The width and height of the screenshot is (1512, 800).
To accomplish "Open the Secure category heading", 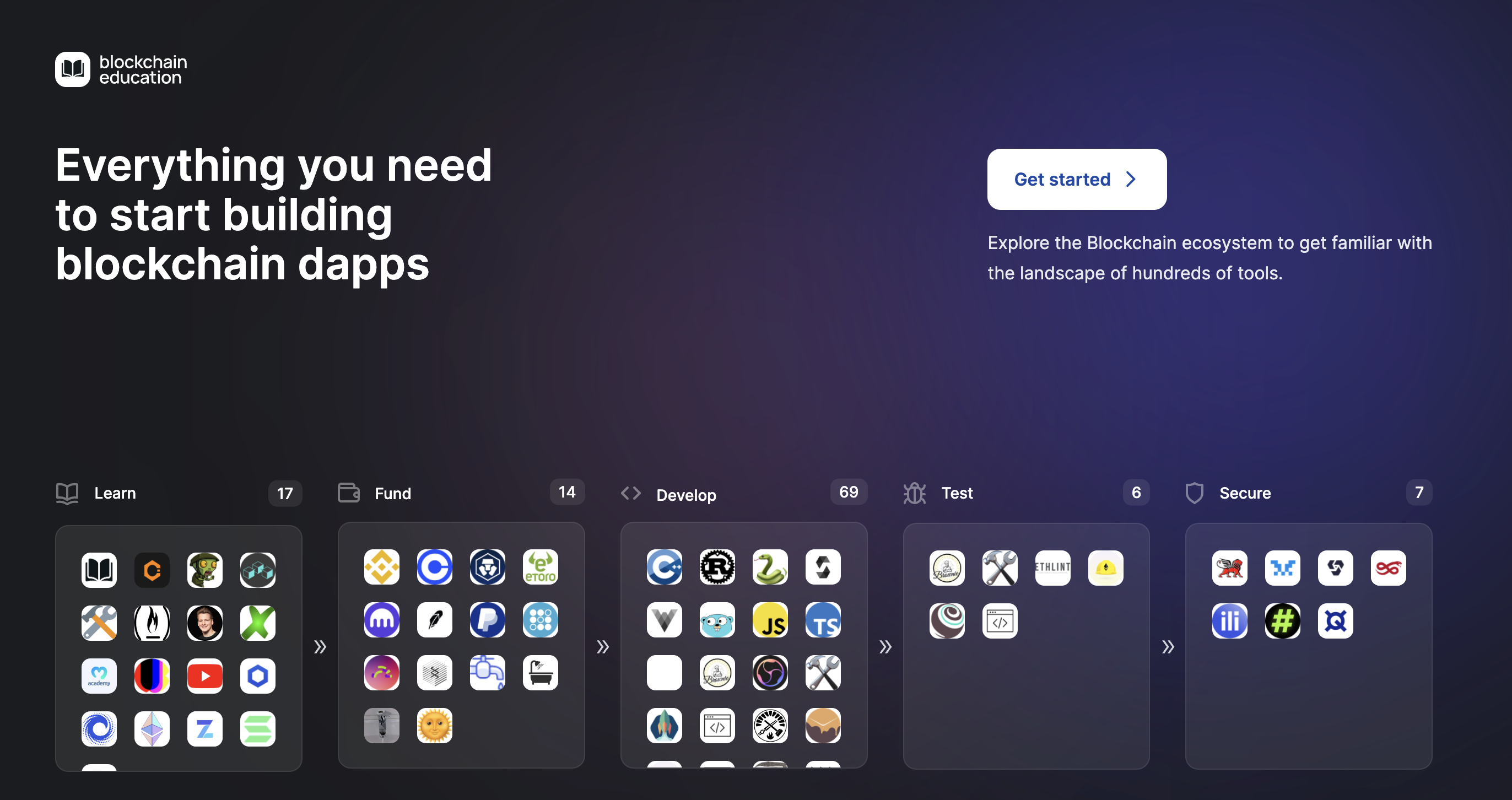I will click(x=1244, y=493).
